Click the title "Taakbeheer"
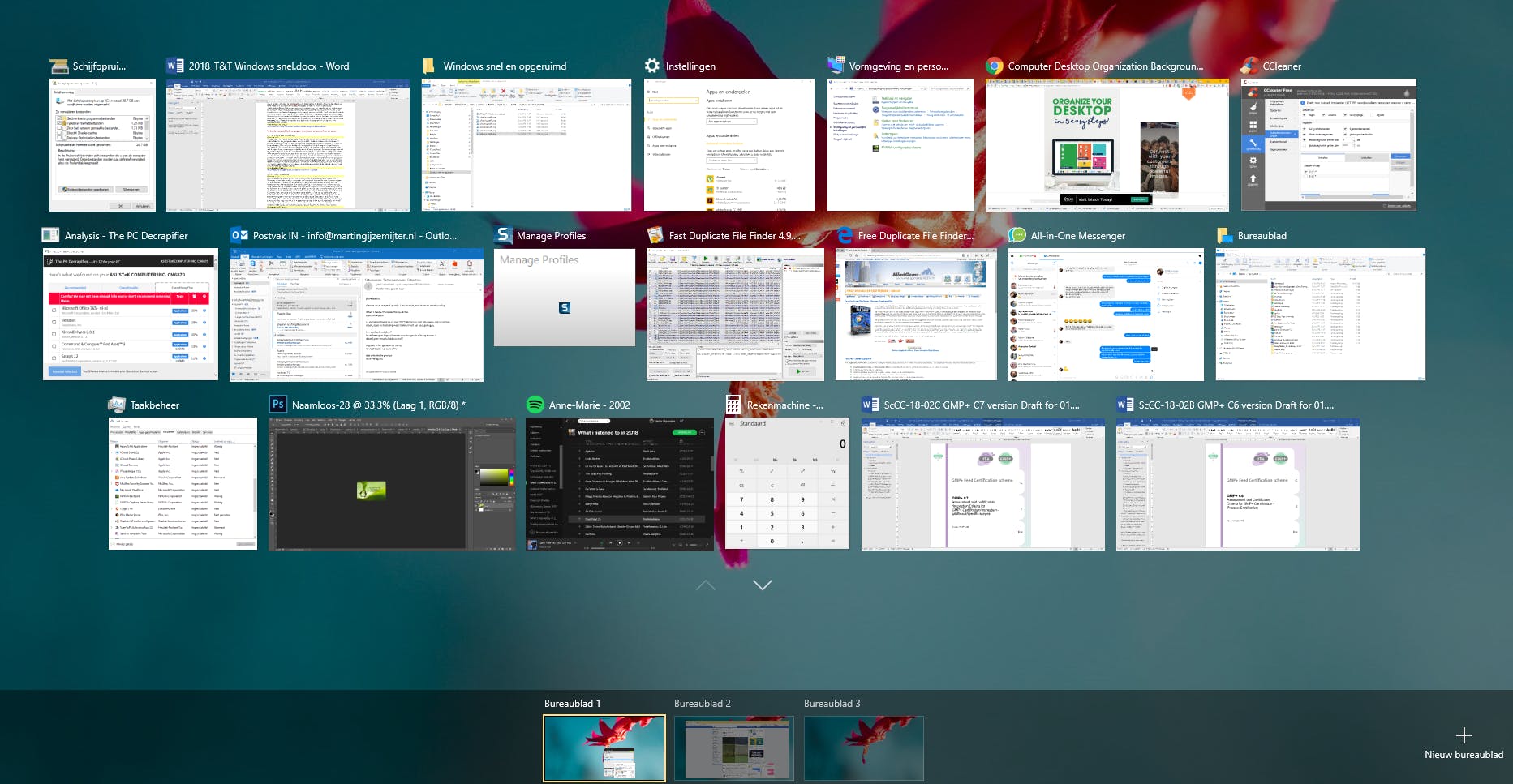This screenshot has height=784, width=1513. click(x=155, y=405)
